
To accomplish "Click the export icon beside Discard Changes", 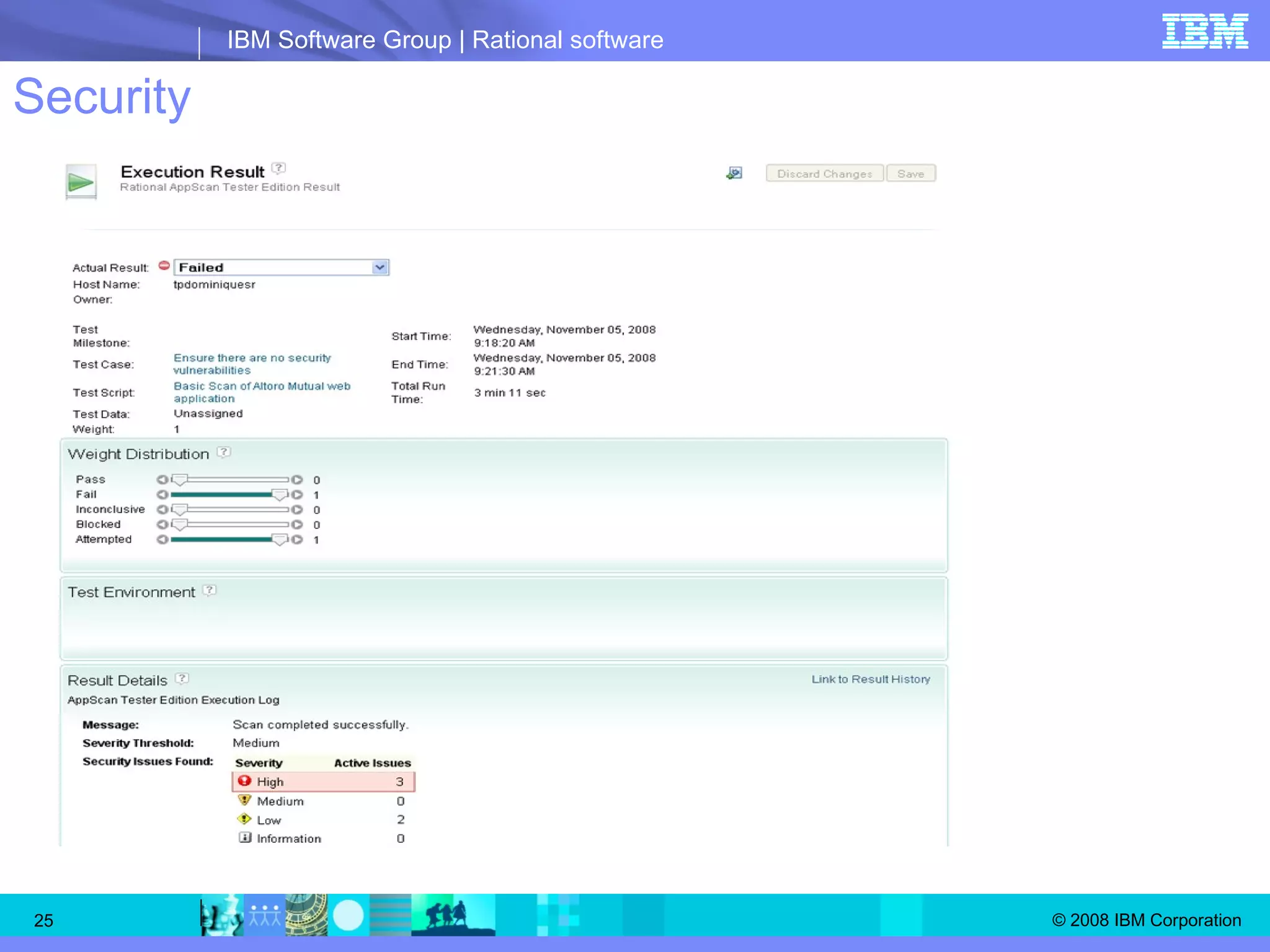I will click(x=734, y=174).
